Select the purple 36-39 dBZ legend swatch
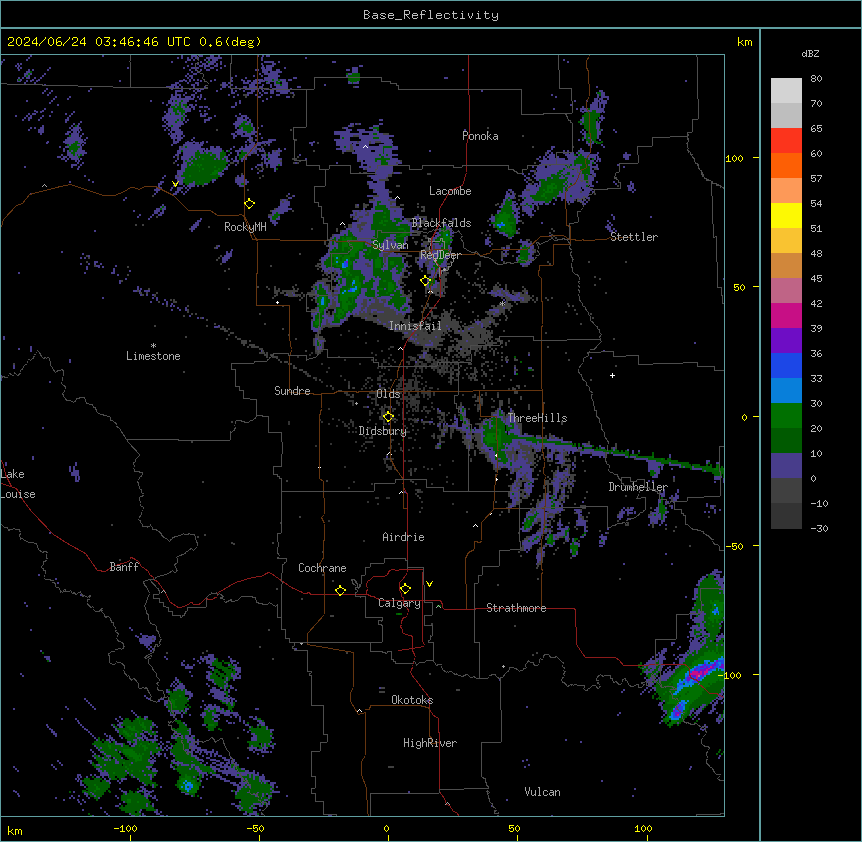This screenshot has height=842, width=862. click(786, 341)
